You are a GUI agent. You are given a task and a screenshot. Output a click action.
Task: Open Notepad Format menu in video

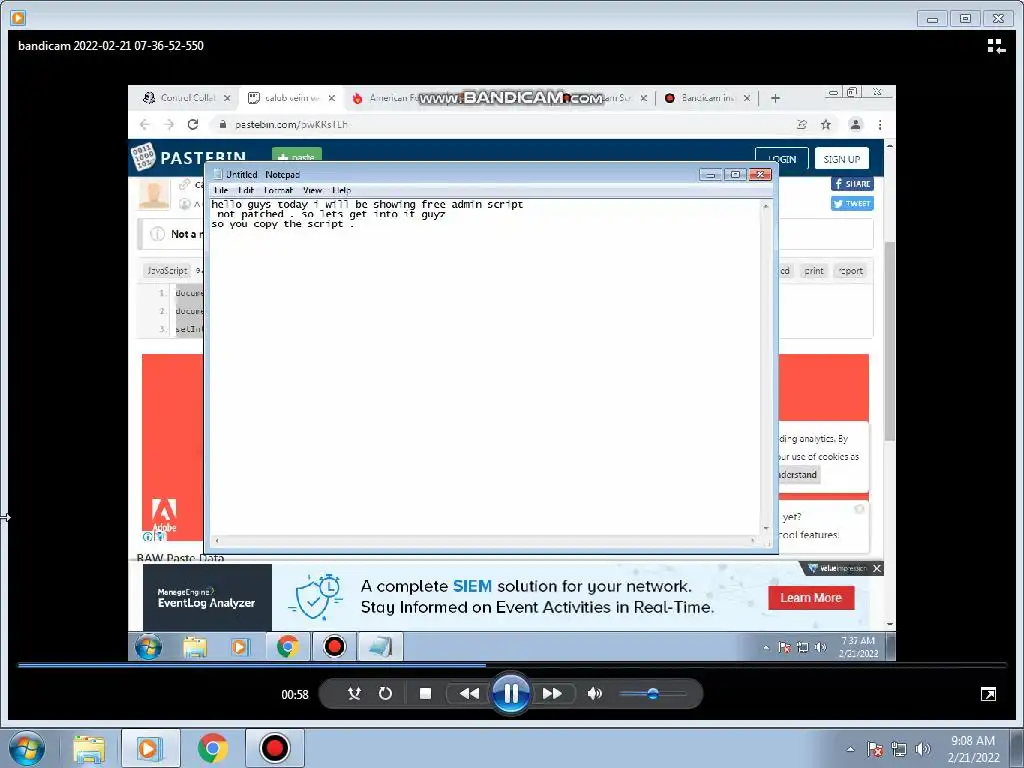[x=278, y=190]
